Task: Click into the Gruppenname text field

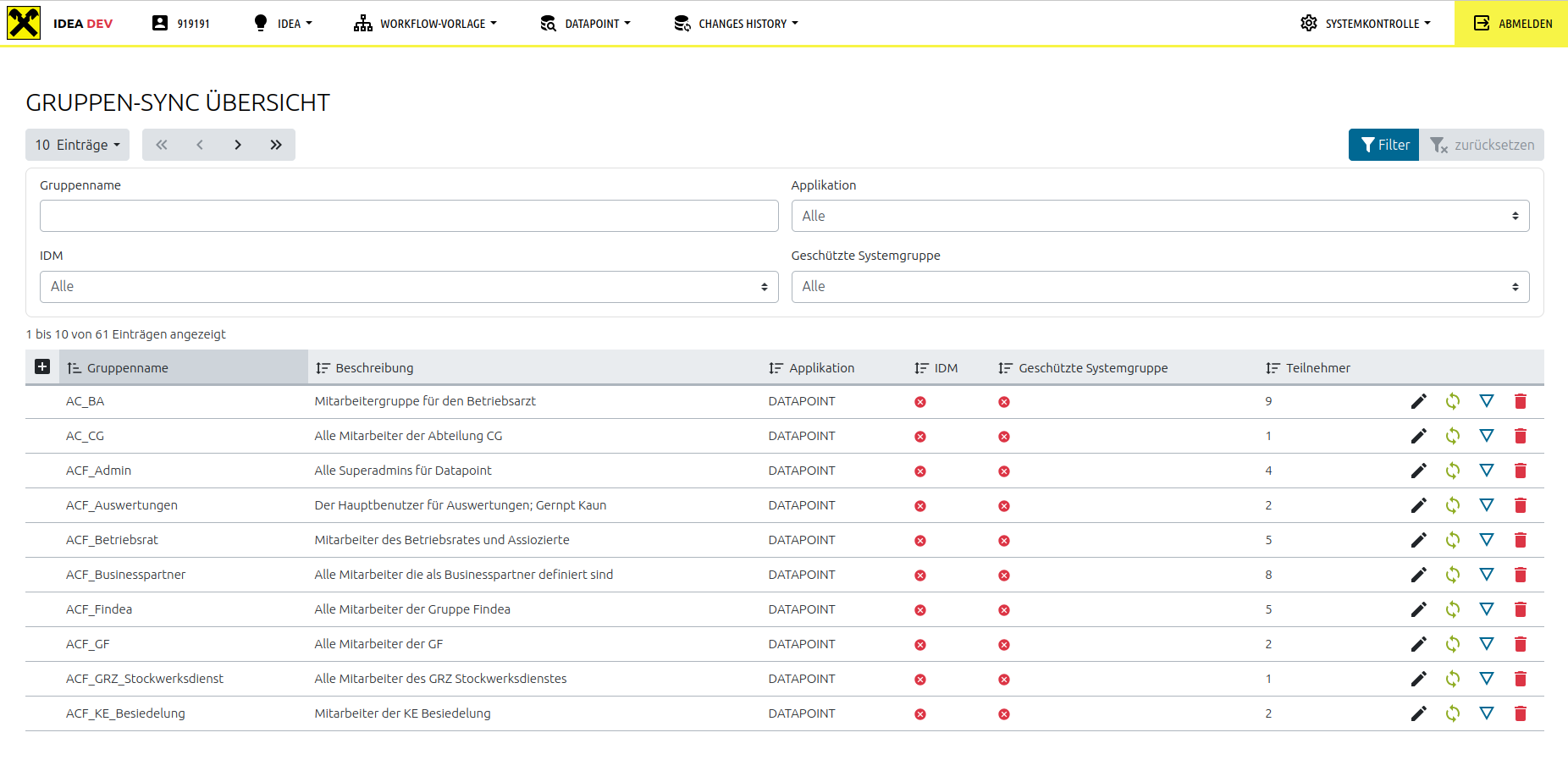Action: [408, 216]
